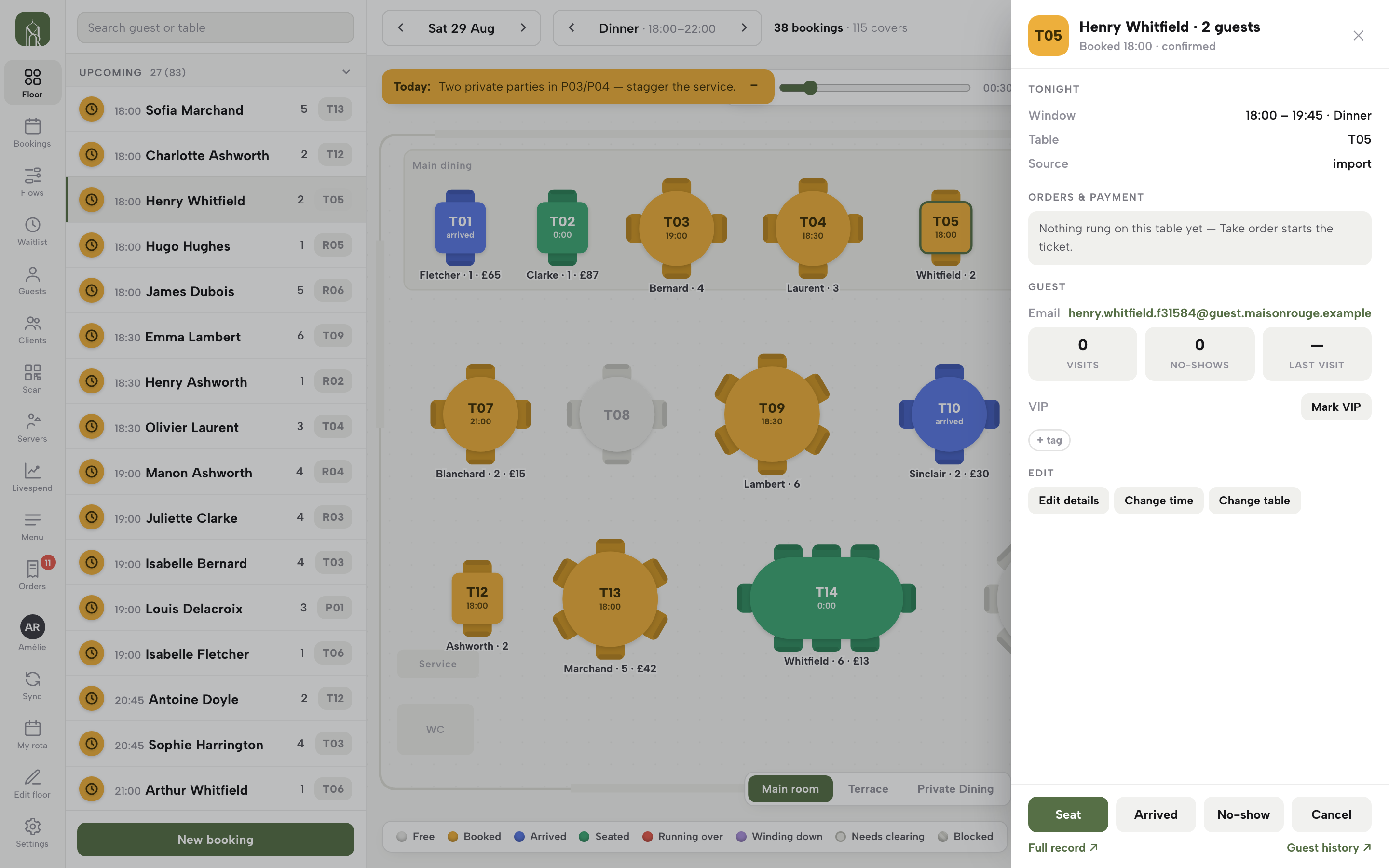Viewport: 1389px width, 868px height.
Task: Switch to the next service after Dinner
Action: pyautogui.click(x=744, y=27)
